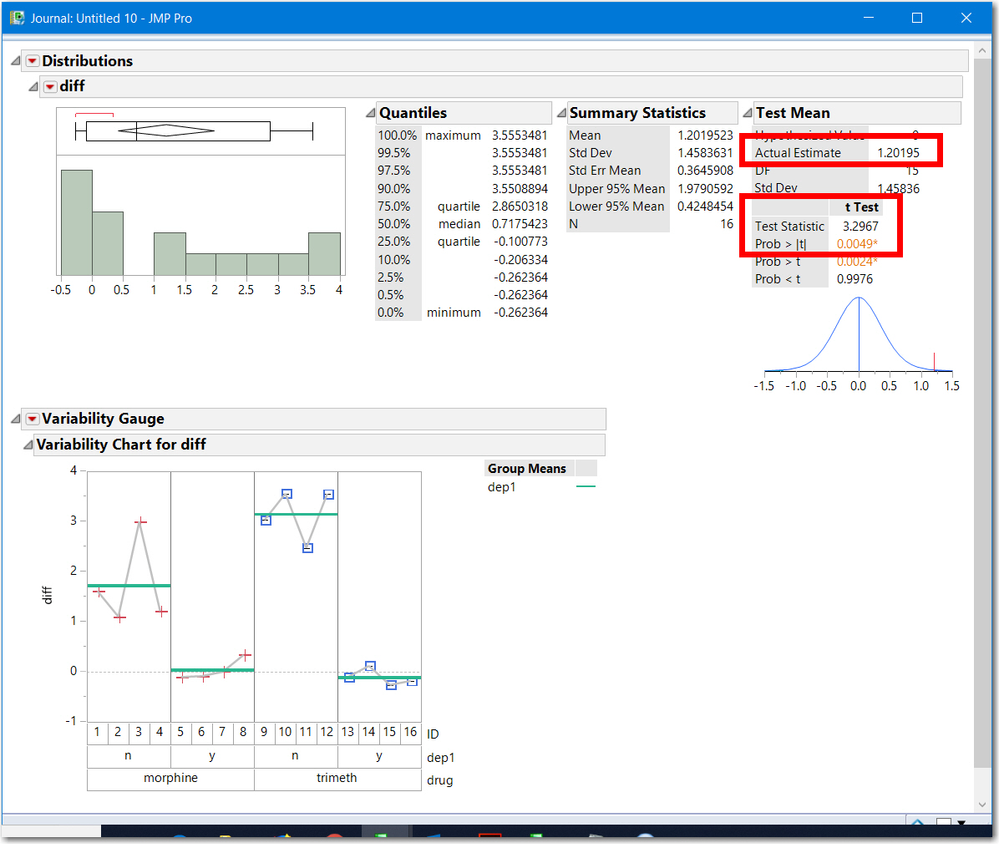
Task: Click the red shortest-half bracket above box plot
Action: (x=94, y=115)
